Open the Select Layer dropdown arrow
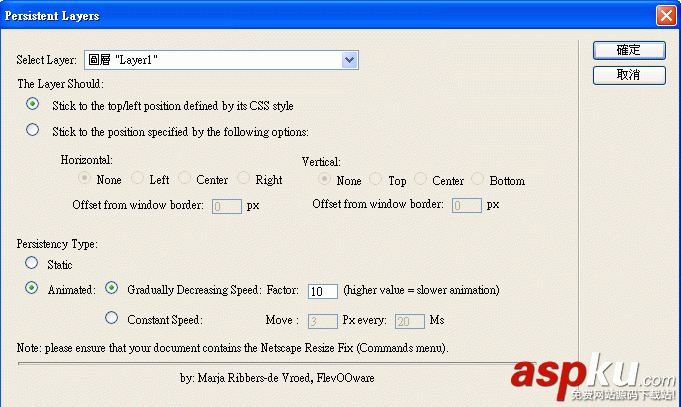 349,60
